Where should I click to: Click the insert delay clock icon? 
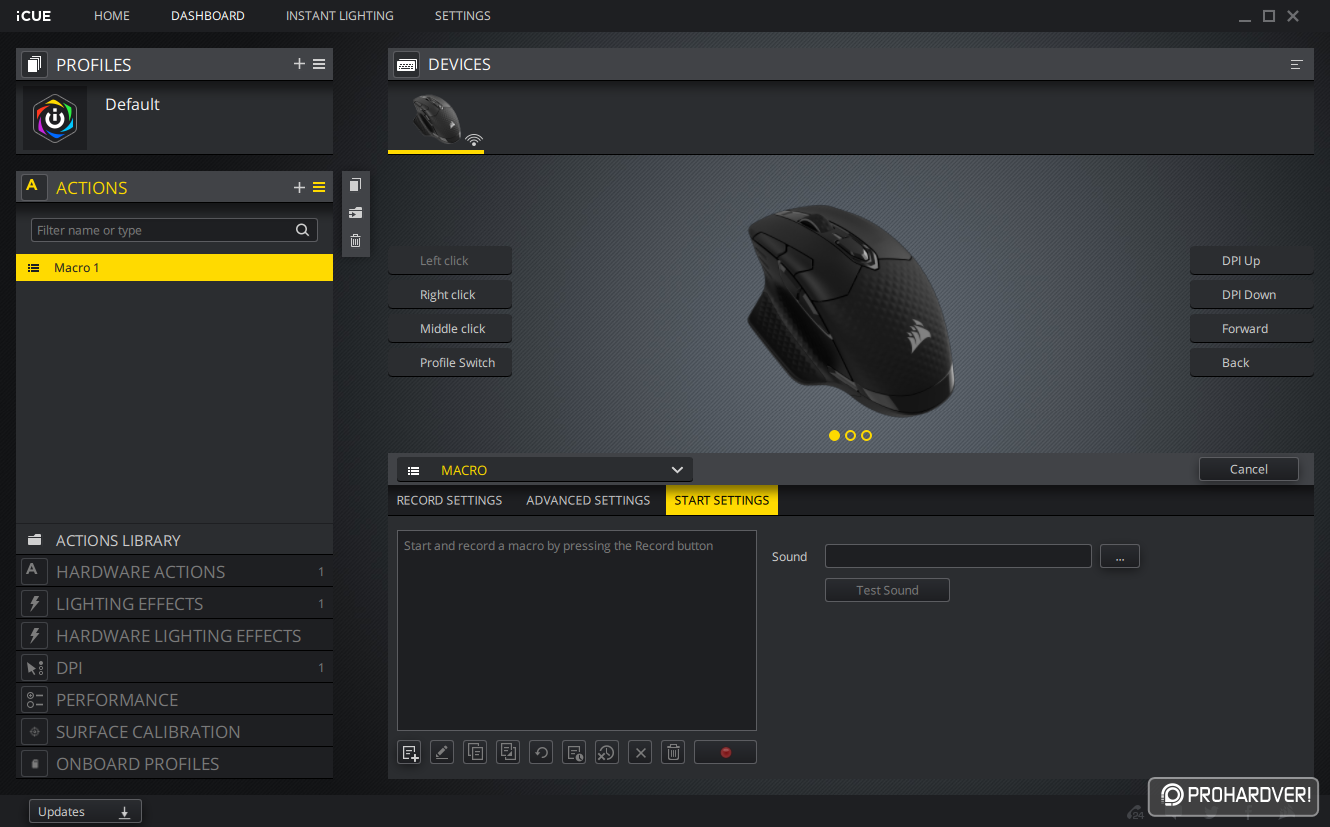coord(574,752)
